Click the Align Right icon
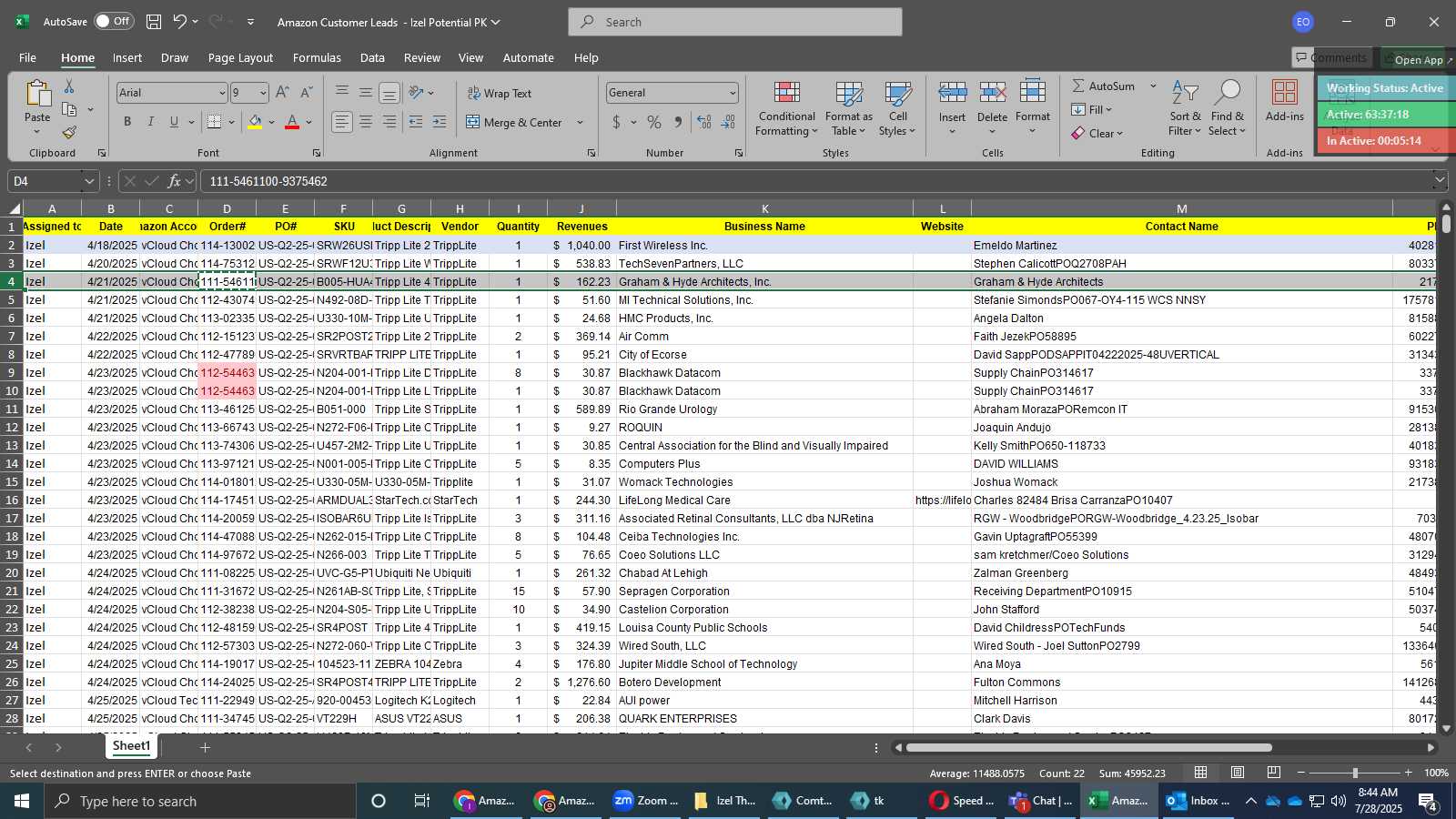 [389, 122]
